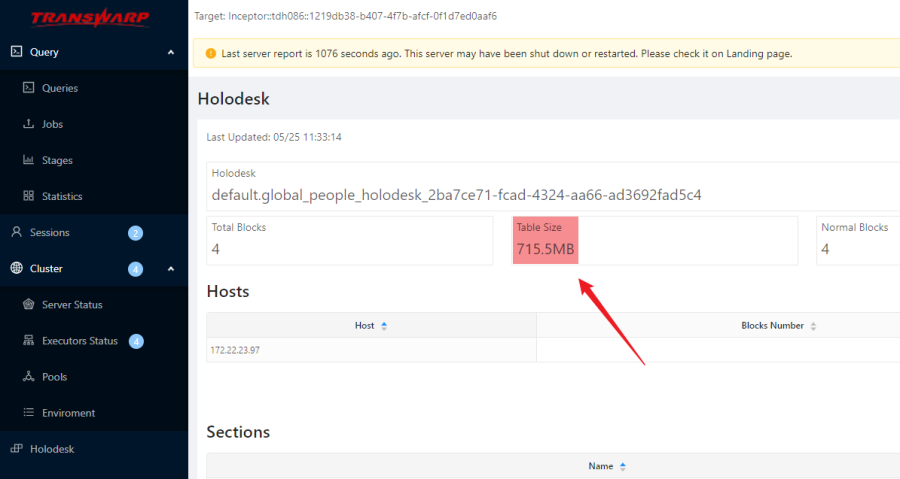Click the Stages bar chart icon

(28, 160)
